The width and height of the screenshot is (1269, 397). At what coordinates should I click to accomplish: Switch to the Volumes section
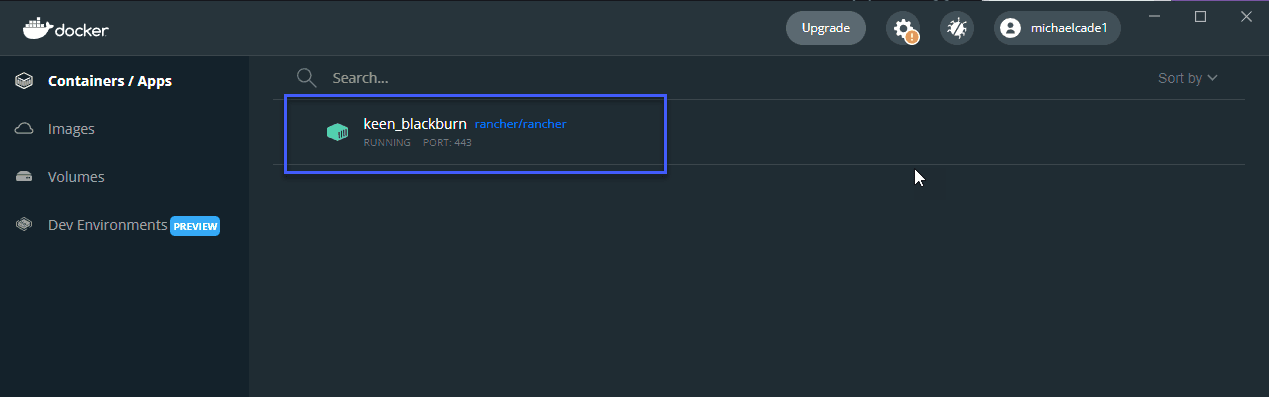coord(76,177)
